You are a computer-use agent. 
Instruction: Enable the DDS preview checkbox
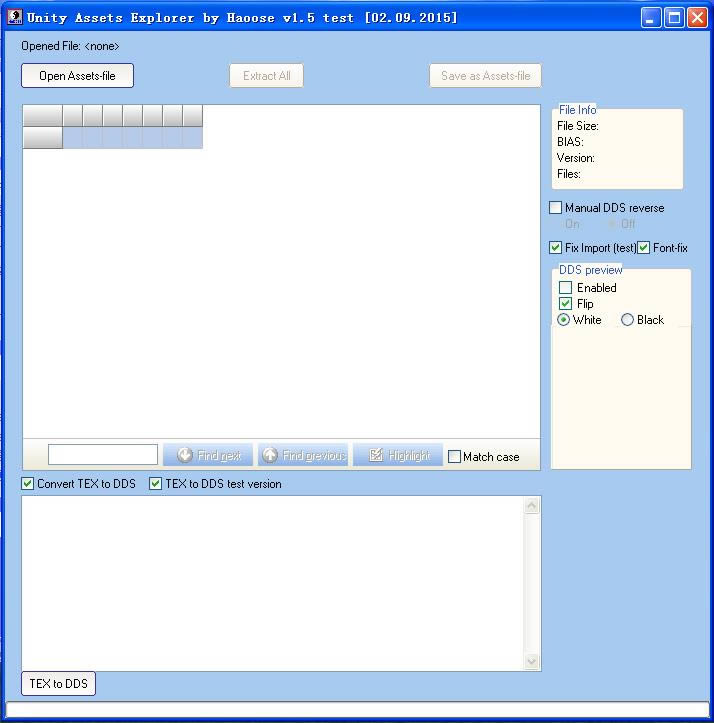tap(566, 288)
